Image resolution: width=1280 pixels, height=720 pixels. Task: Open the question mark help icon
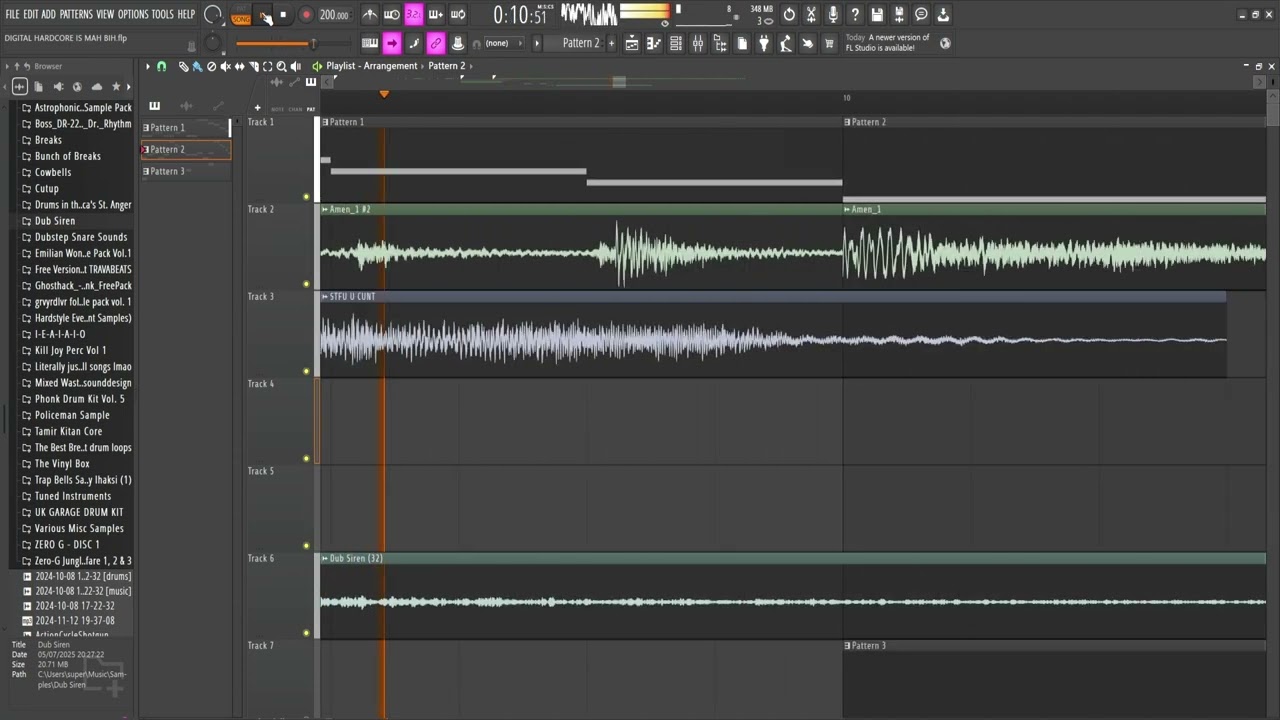click(x=855, y=14)
